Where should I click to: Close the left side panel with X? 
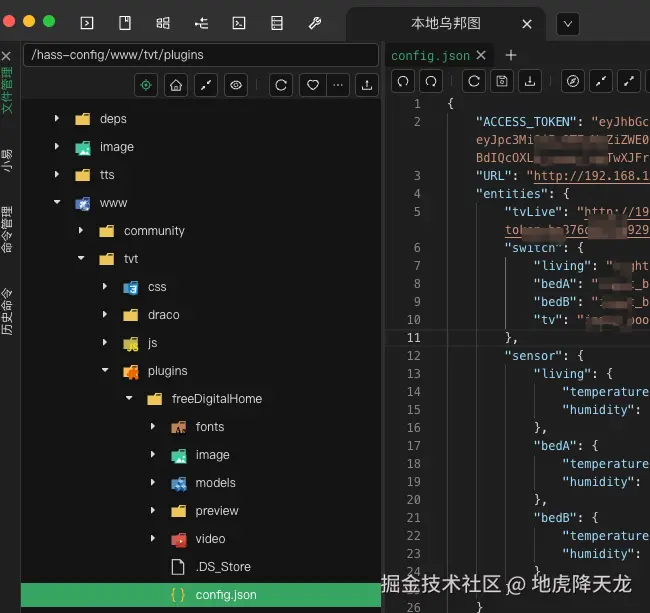click(6, 56)
